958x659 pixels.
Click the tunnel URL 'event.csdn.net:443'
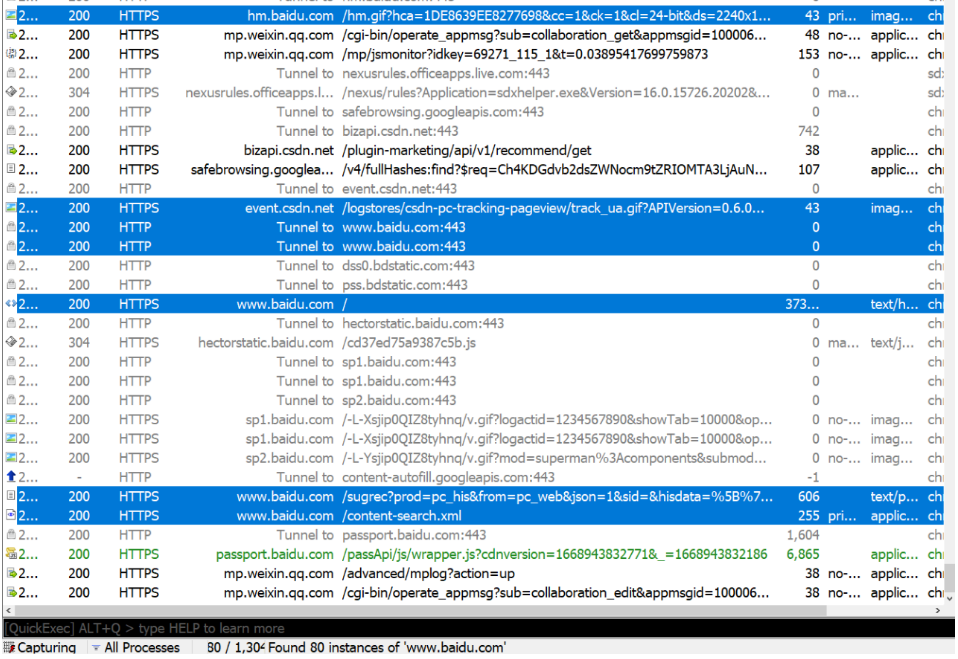click(x=400, y=189)
